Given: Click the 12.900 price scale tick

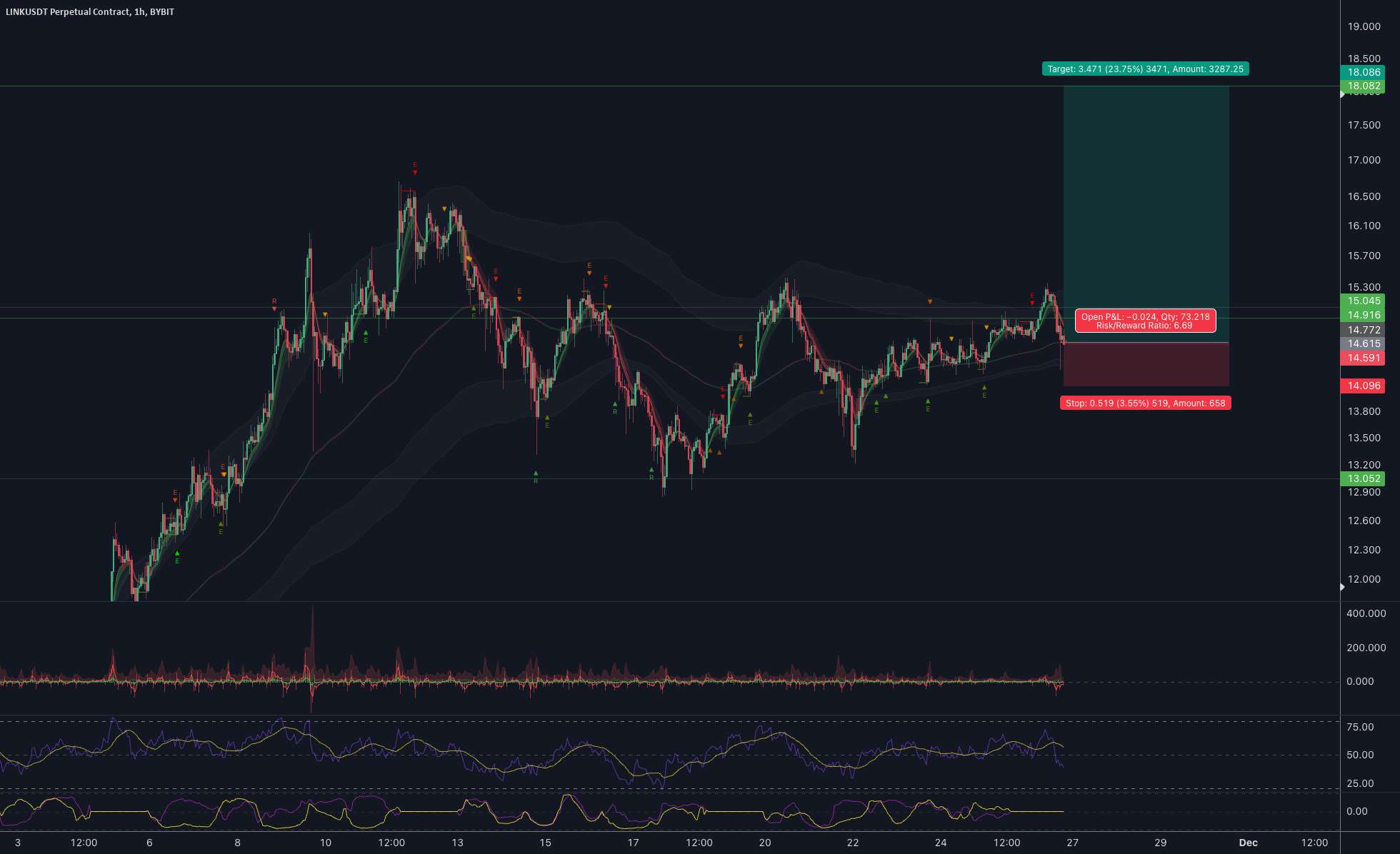Looking at the screenshot, I should (1364, 492).
